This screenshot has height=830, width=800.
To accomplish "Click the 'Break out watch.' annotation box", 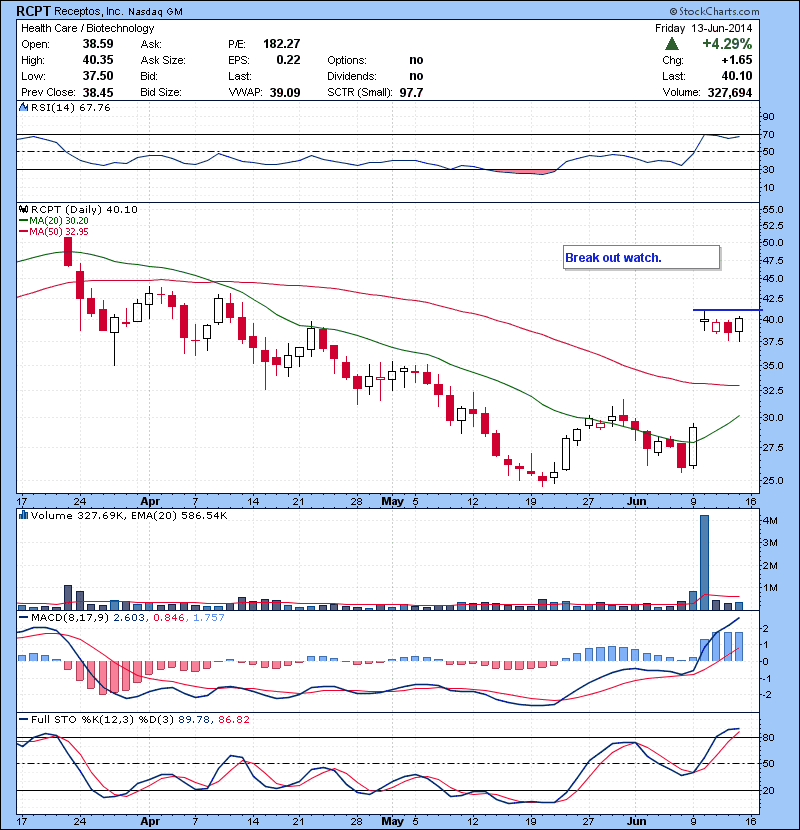I will [641, 257].
